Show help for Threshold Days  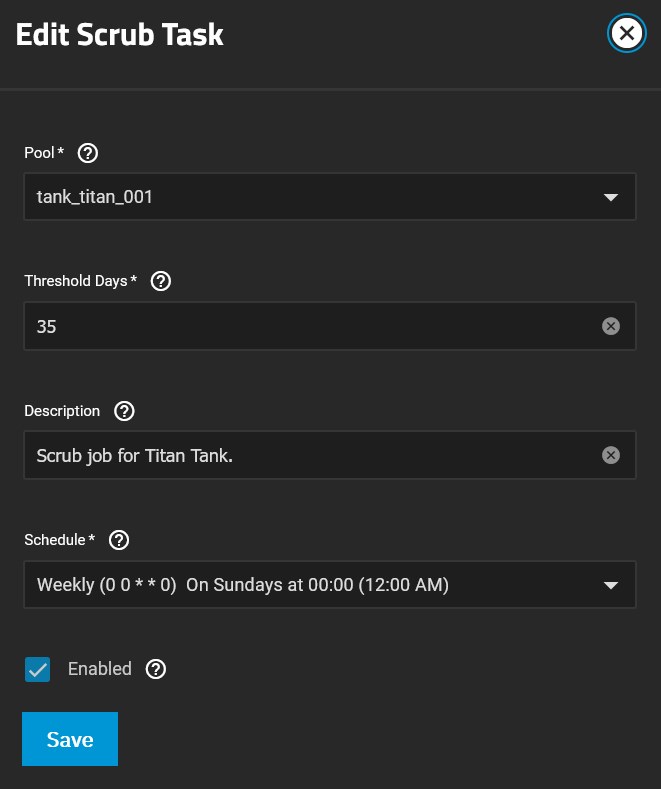pos(161,281)
